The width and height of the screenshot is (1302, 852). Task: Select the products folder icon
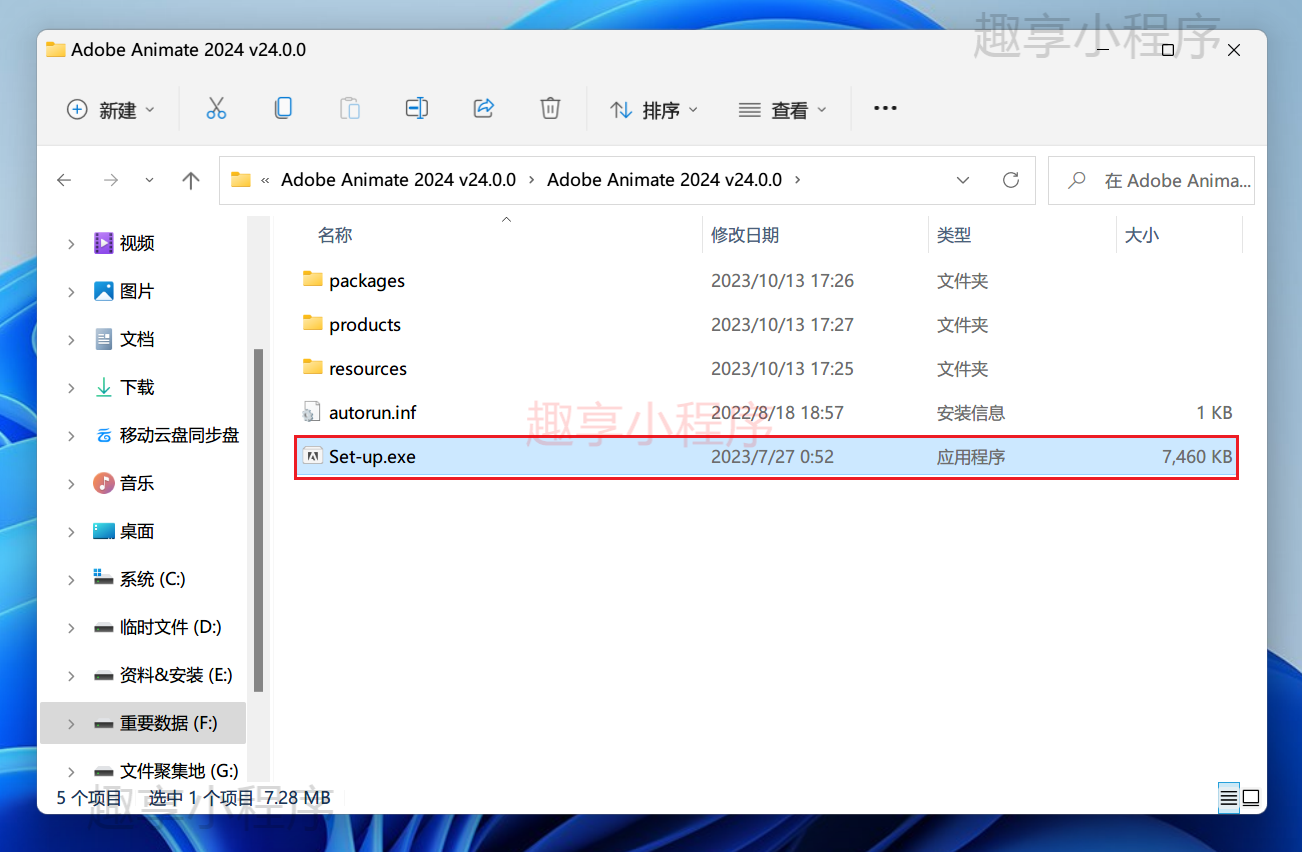click(313, 323)
